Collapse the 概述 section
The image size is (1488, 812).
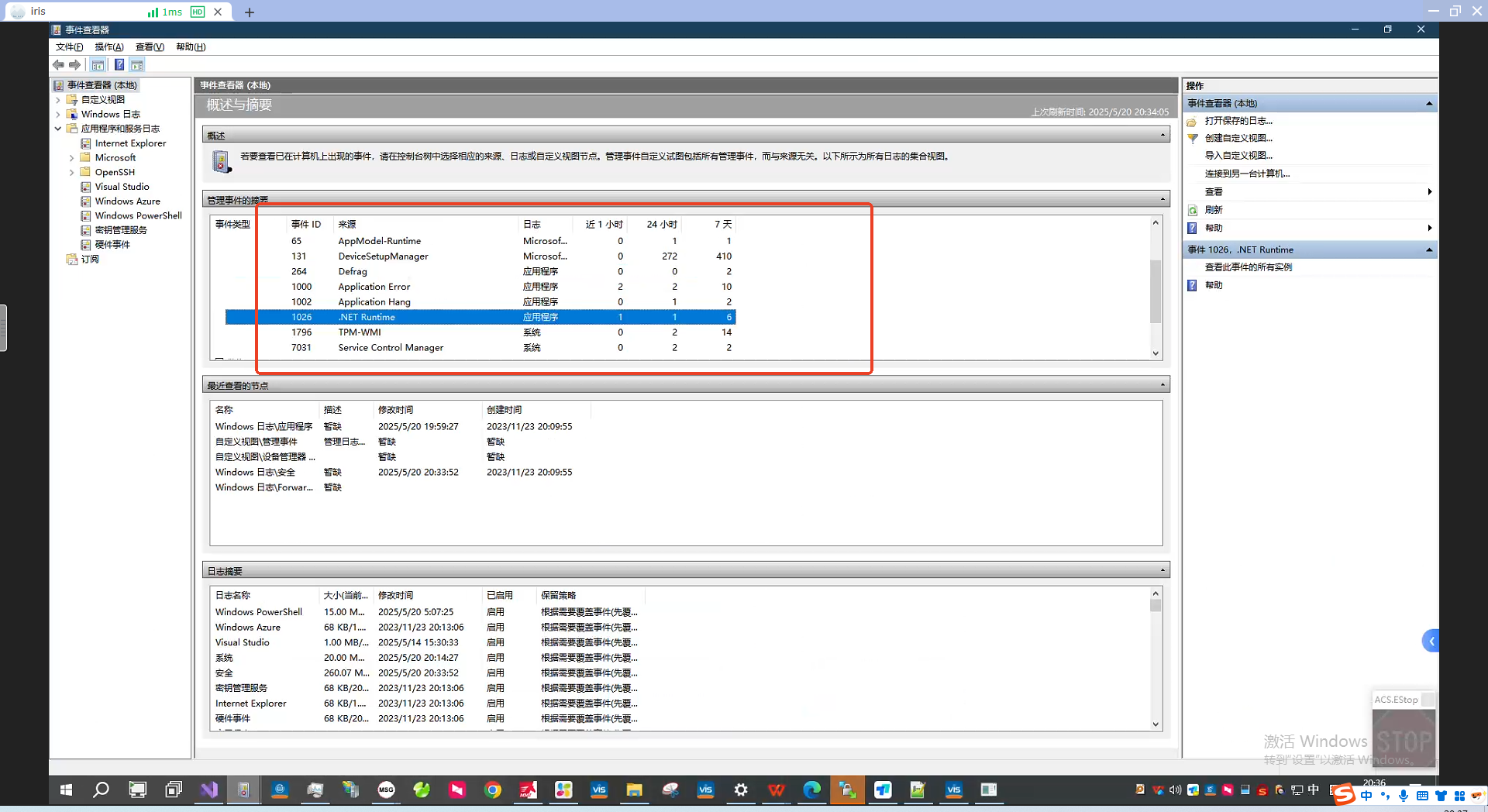coord(1162,136)
